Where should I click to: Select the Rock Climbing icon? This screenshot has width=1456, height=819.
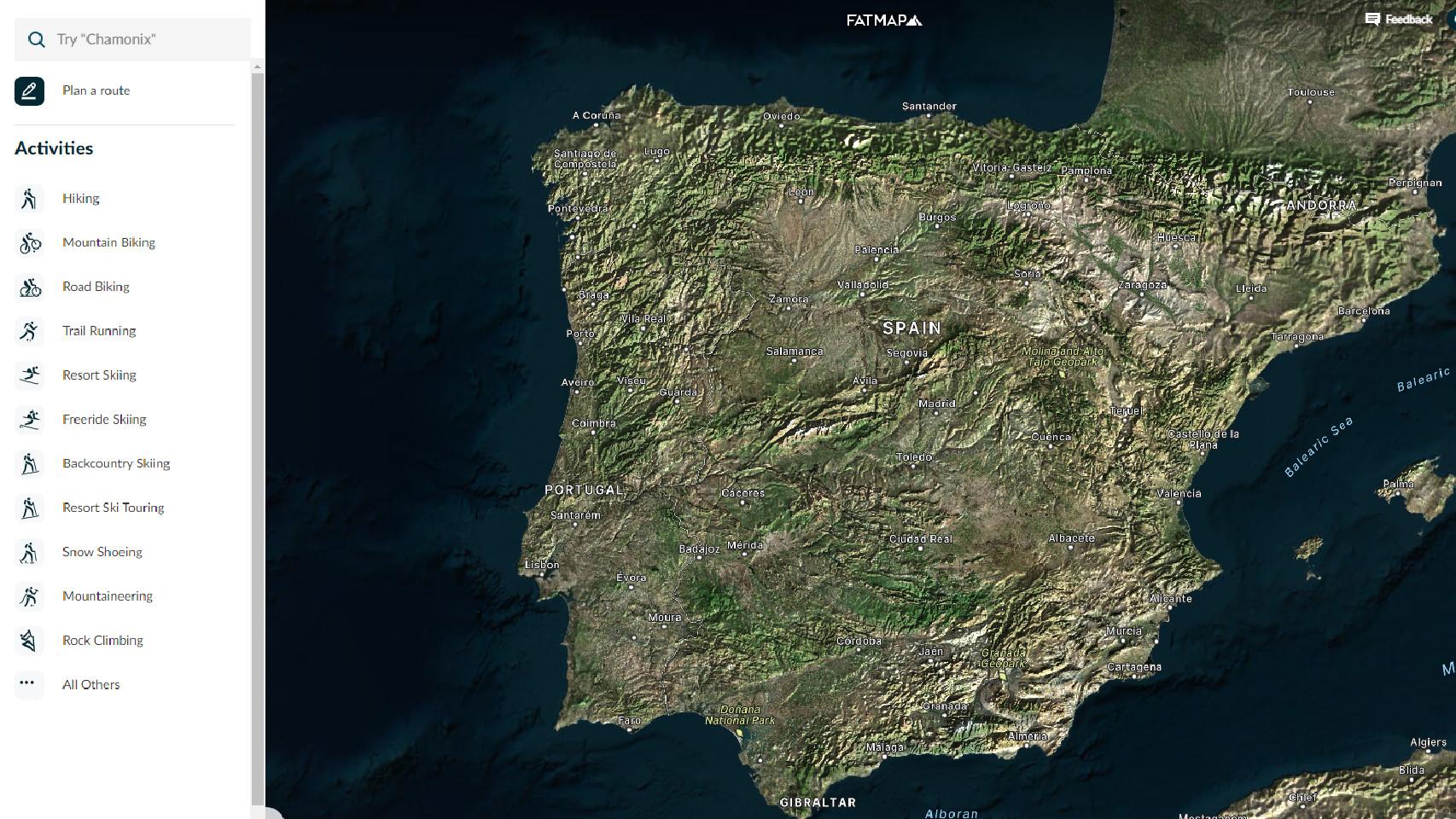click(x=29, y=641)
